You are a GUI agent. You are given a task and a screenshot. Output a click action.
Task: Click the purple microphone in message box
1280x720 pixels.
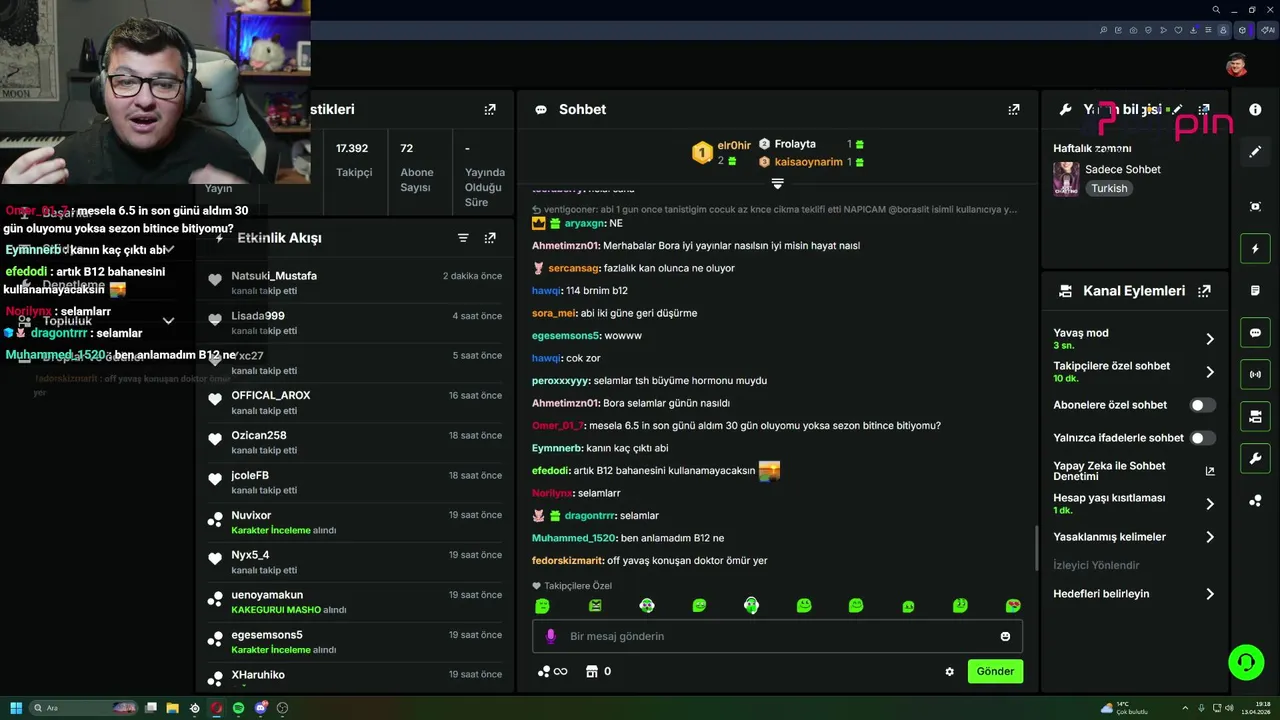tap(550, 636)
